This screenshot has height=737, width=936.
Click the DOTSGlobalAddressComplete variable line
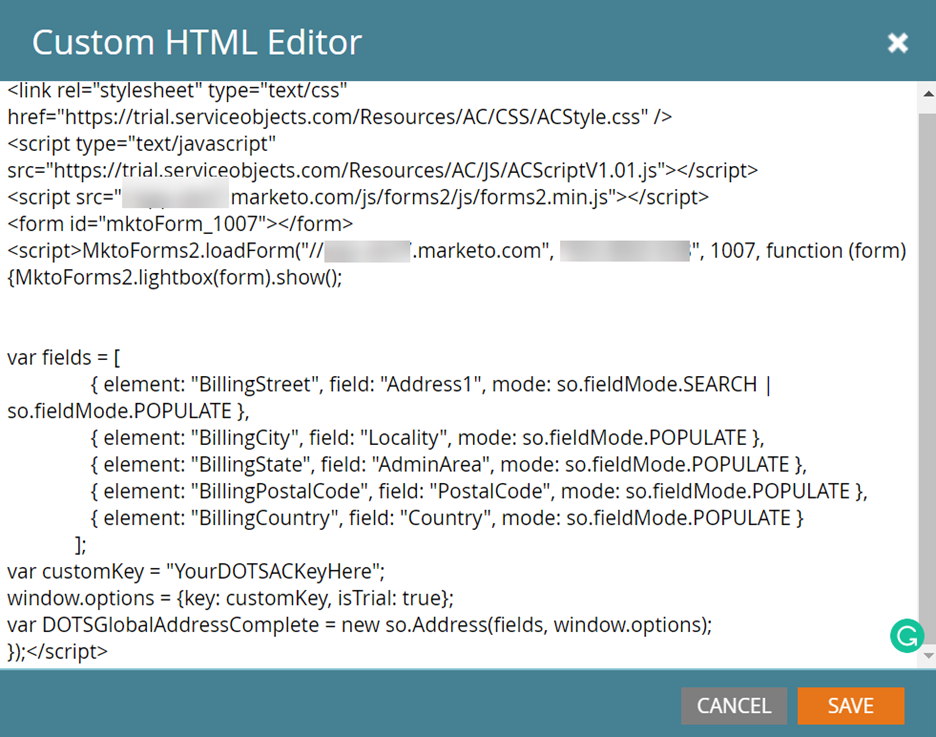point(360,625)
